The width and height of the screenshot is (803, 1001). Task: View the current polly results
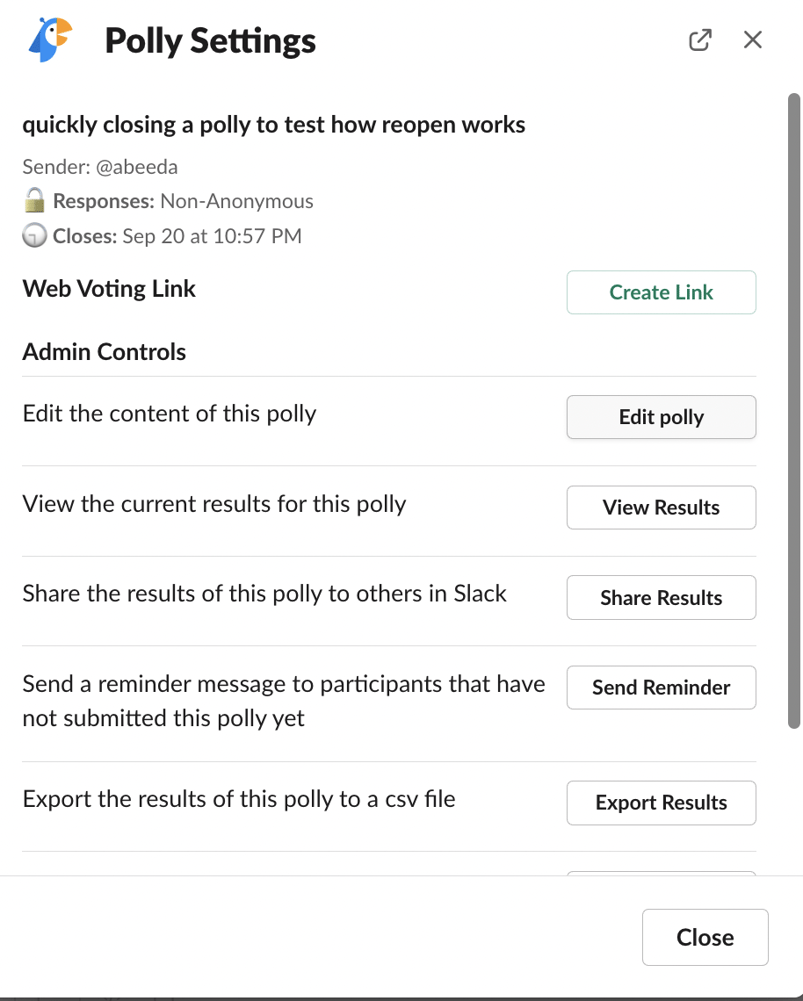[661, 507]
